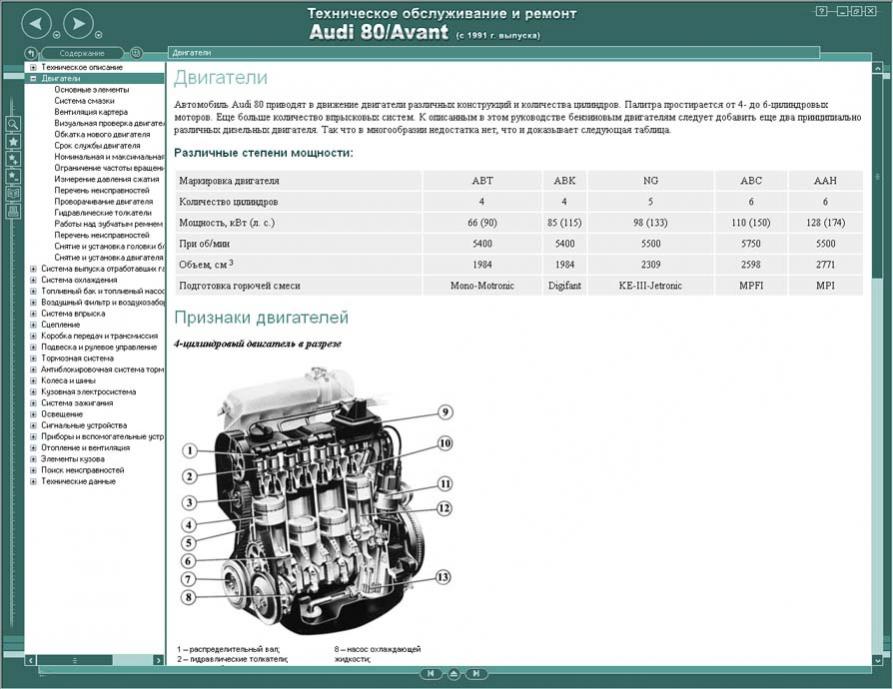Screen dimensions: 893x689
Task: Click the AAH engine code cell
Action: tap(825, 181)
